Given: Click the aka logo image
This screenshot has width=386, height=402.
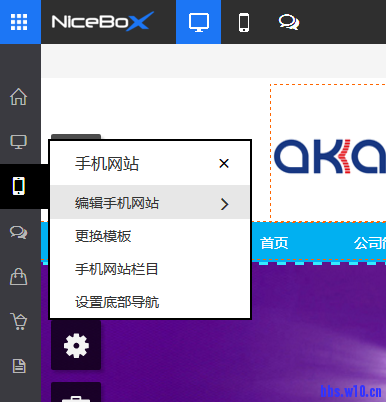Looking at the screenshot, I should point(330,157).
